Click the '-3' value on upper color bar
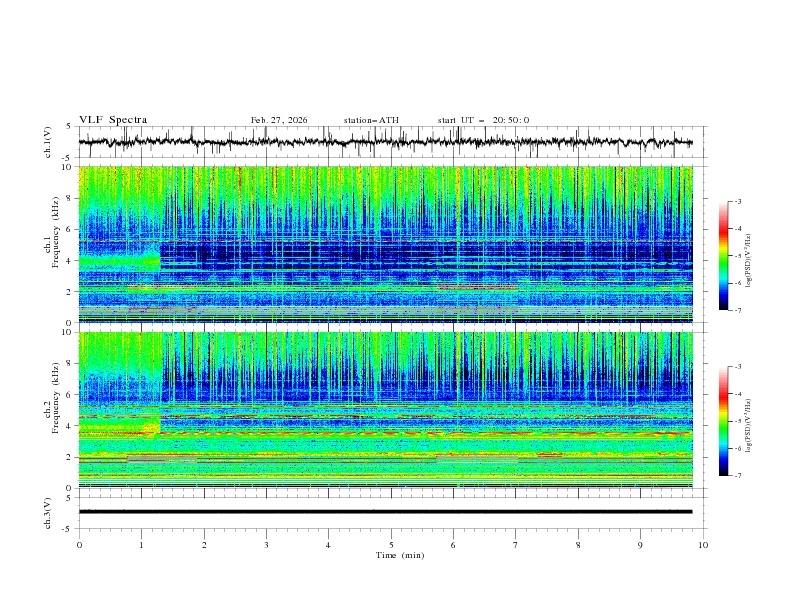 (737, 201)
